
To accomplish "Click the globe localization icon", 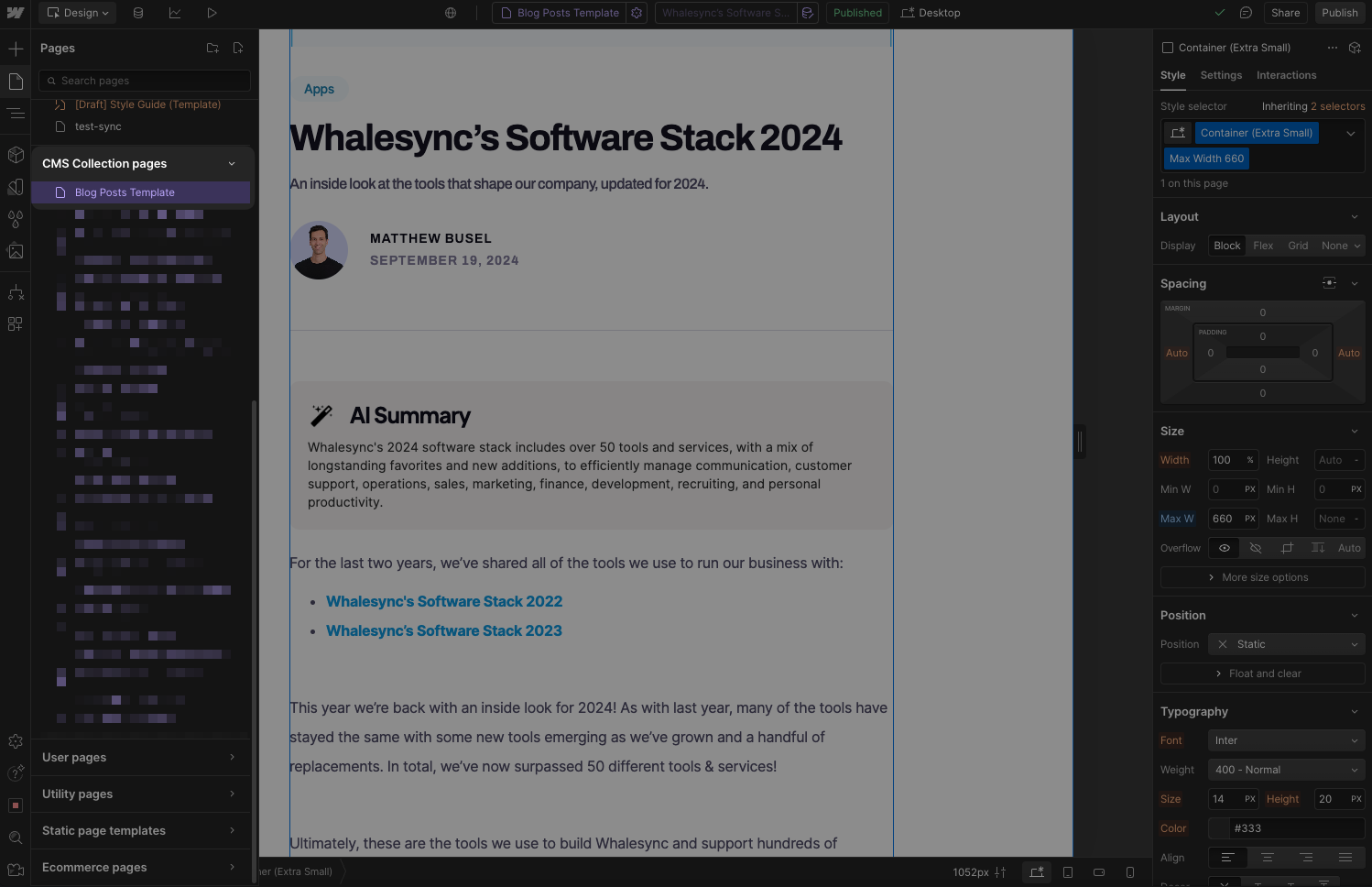I will tap(451, 13).
